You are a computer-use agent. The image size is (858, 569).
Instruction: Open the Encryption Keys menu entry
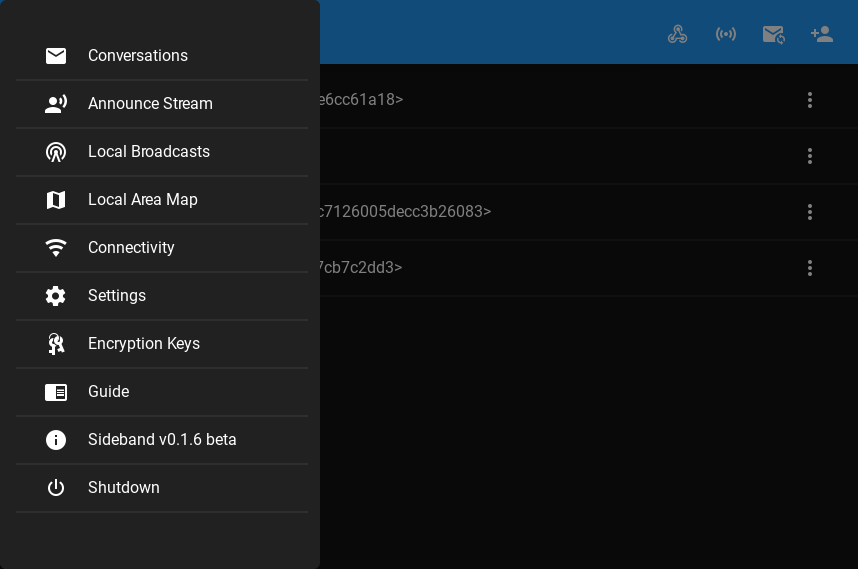pos(144,344)
